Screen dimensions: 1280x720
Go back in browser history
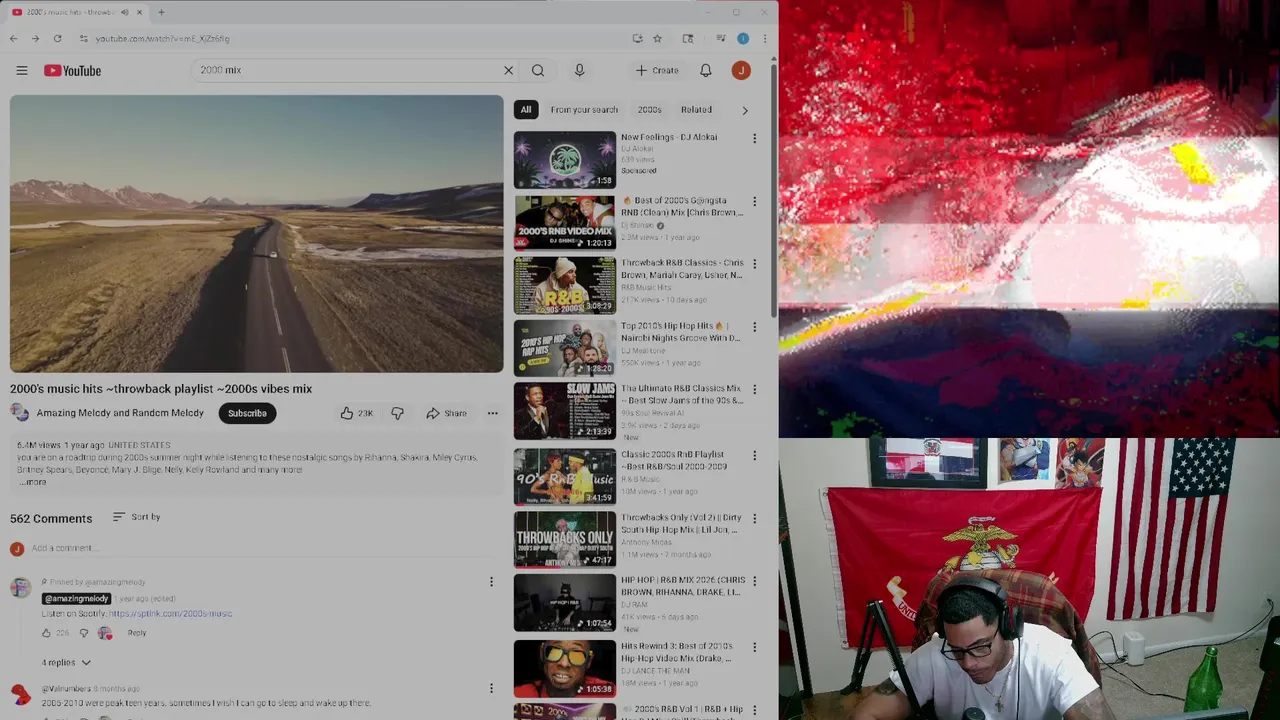(13, 38)
